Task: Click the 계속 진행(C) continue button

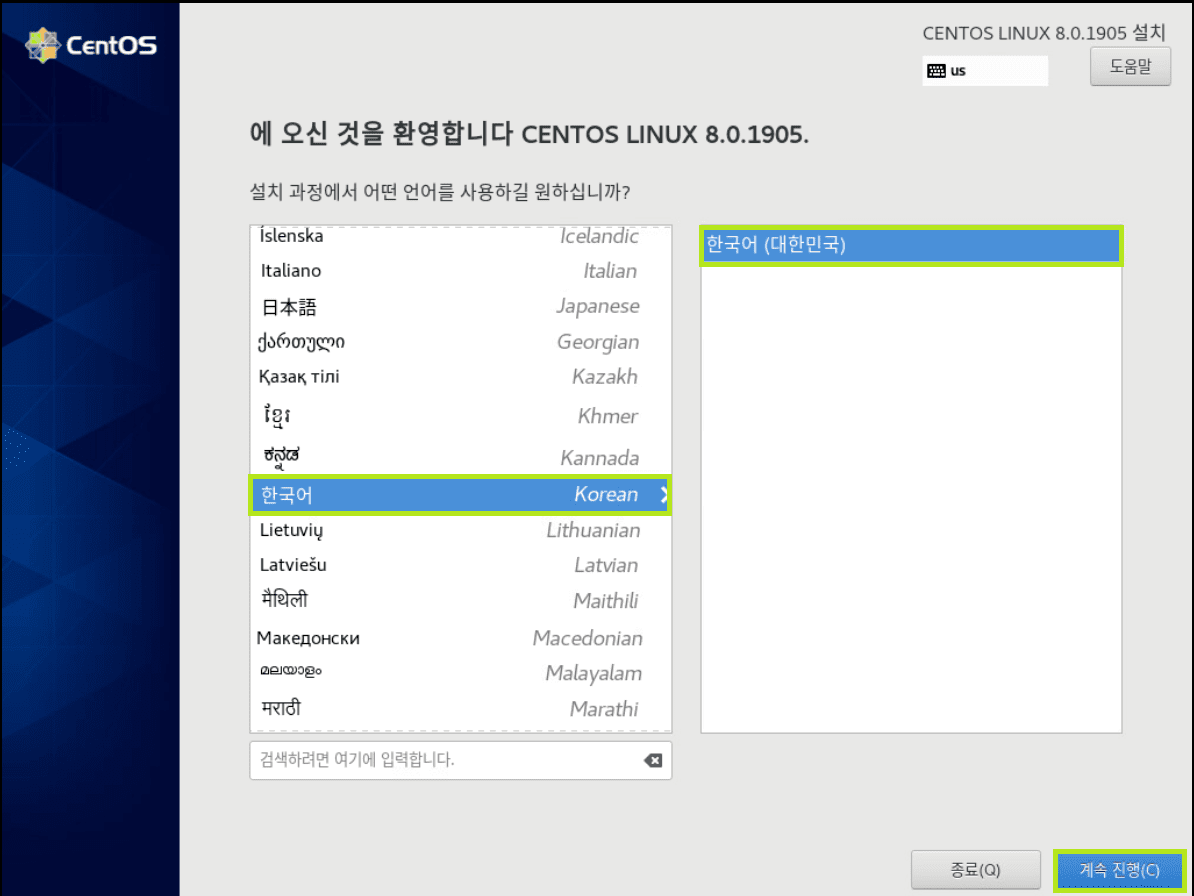Action: (1120, 869)
